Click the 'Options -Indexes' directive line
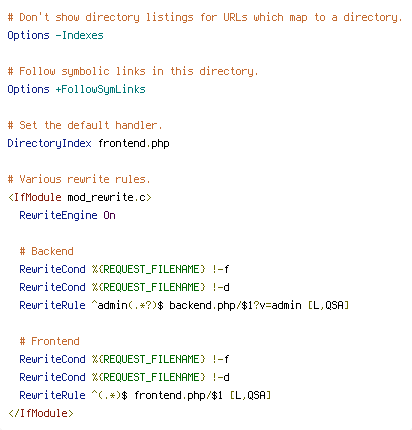412x430 pixels. [55, 35]
